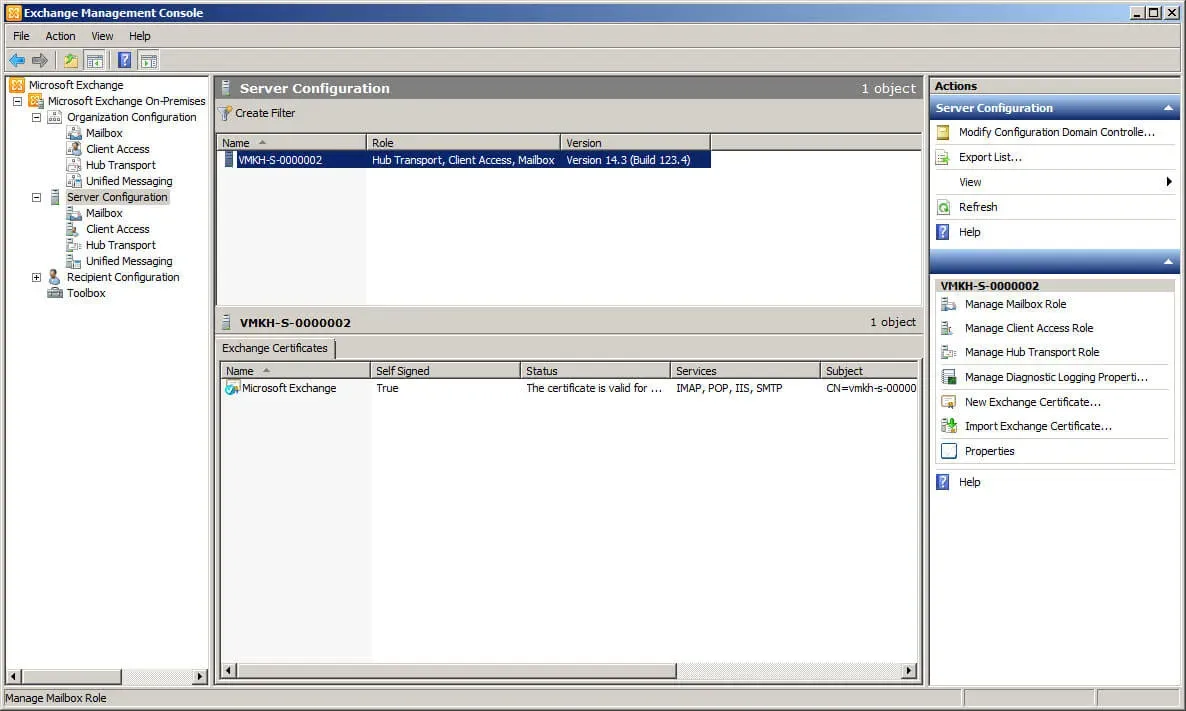Screen dimensions: 1186x711
Task: Click the Create Filter funnel icon
Action: point(225,113)
